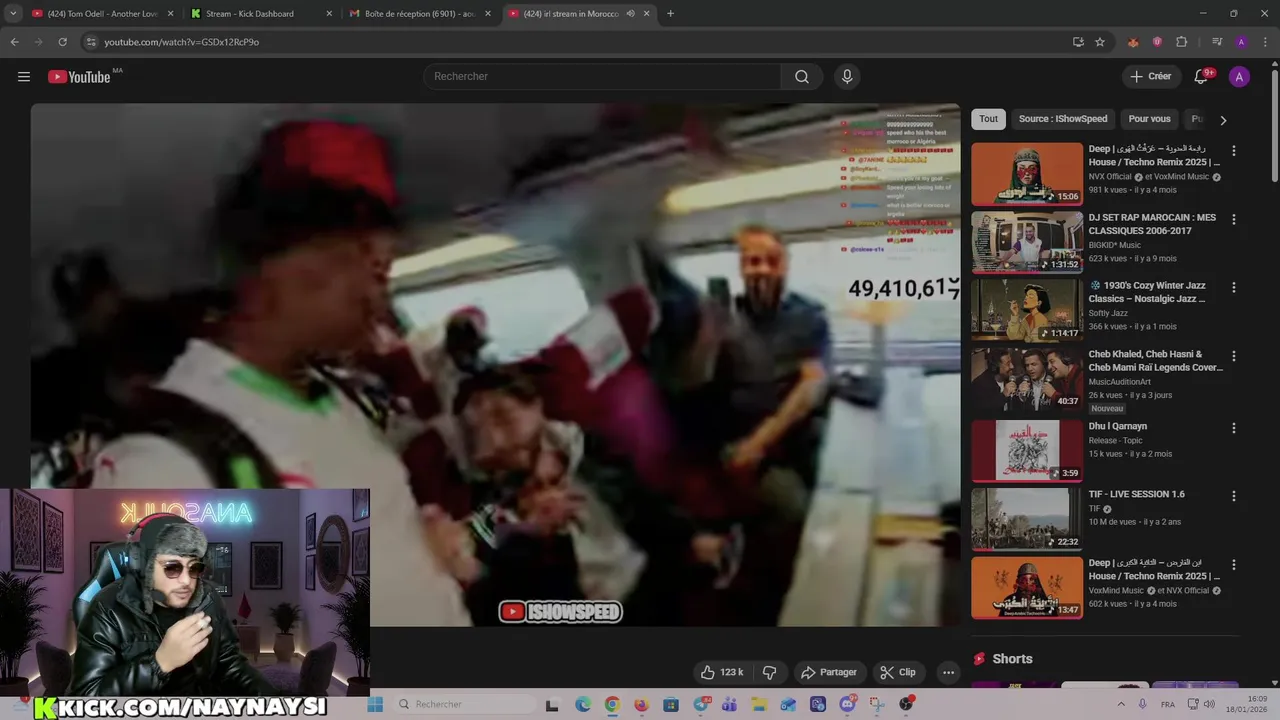
Task: Go to the YouTube home logo
Action: pyautogui.click(x=79, y=77)
